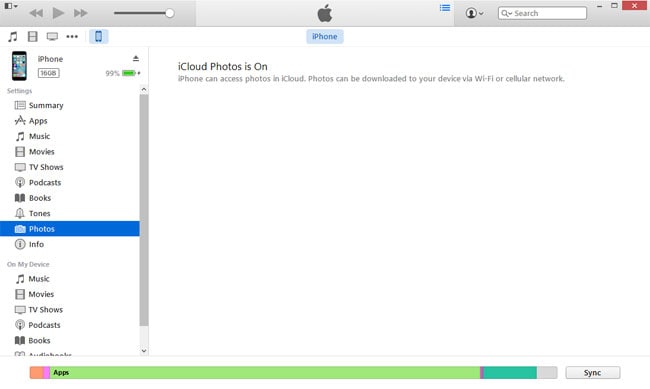Open Movies in Settings sidebar
The width and height of the screenshot is (650, 389).
click(x=70, y=152)
